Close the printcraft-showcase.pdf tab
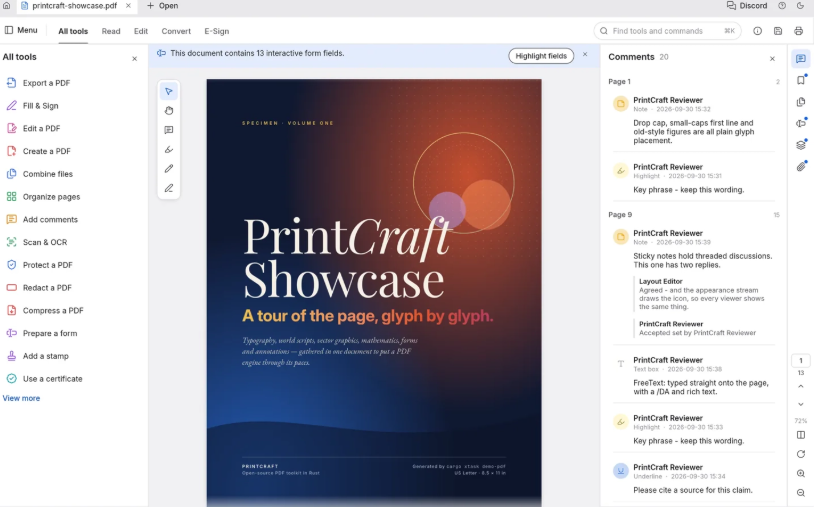The image size is (814, 519). [x=128, y=6]
